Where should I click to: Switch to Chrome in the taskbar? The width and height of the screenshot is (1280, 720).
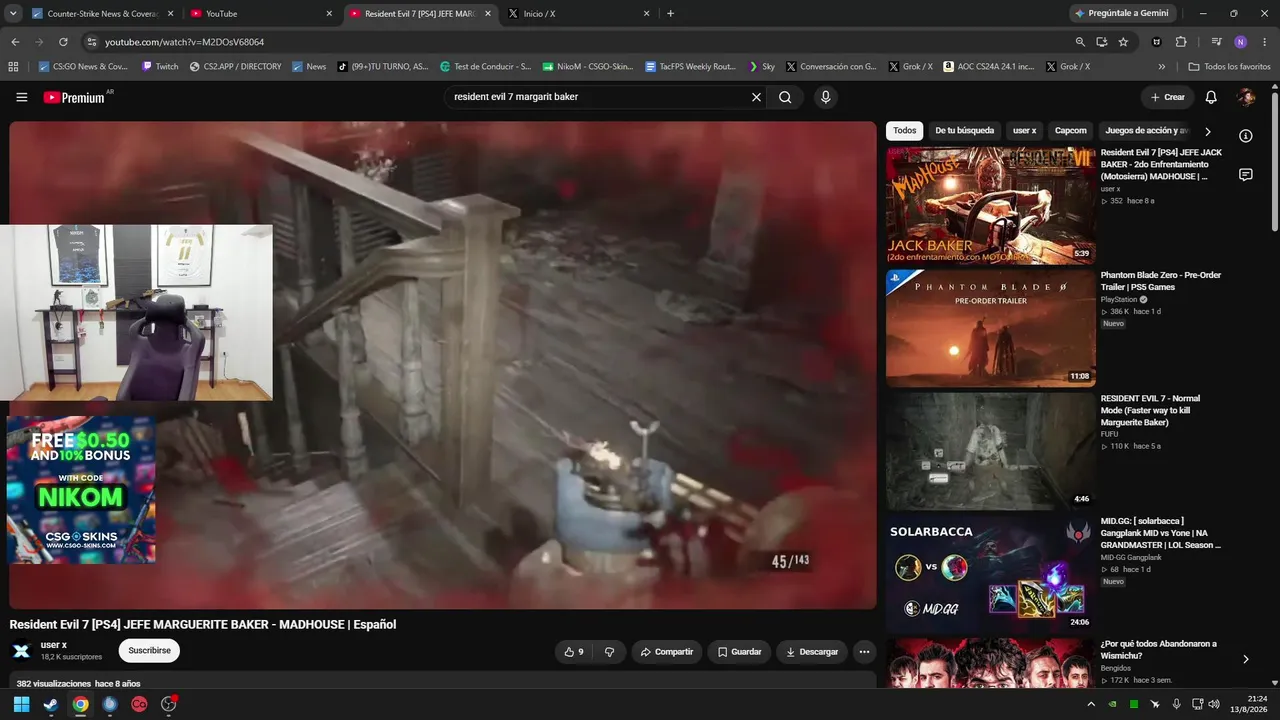(80, 704)
